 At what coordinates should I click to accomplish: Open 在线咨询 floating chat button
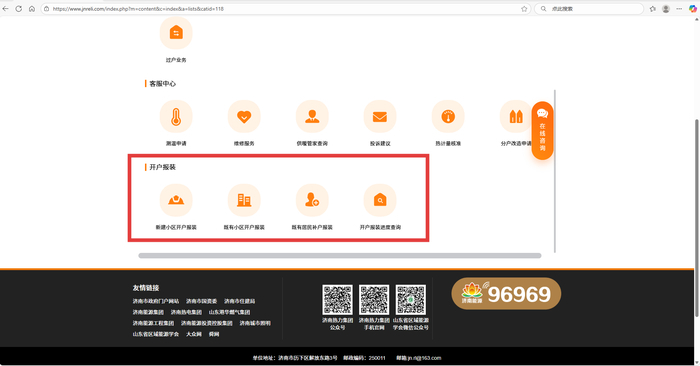[542, 131]
